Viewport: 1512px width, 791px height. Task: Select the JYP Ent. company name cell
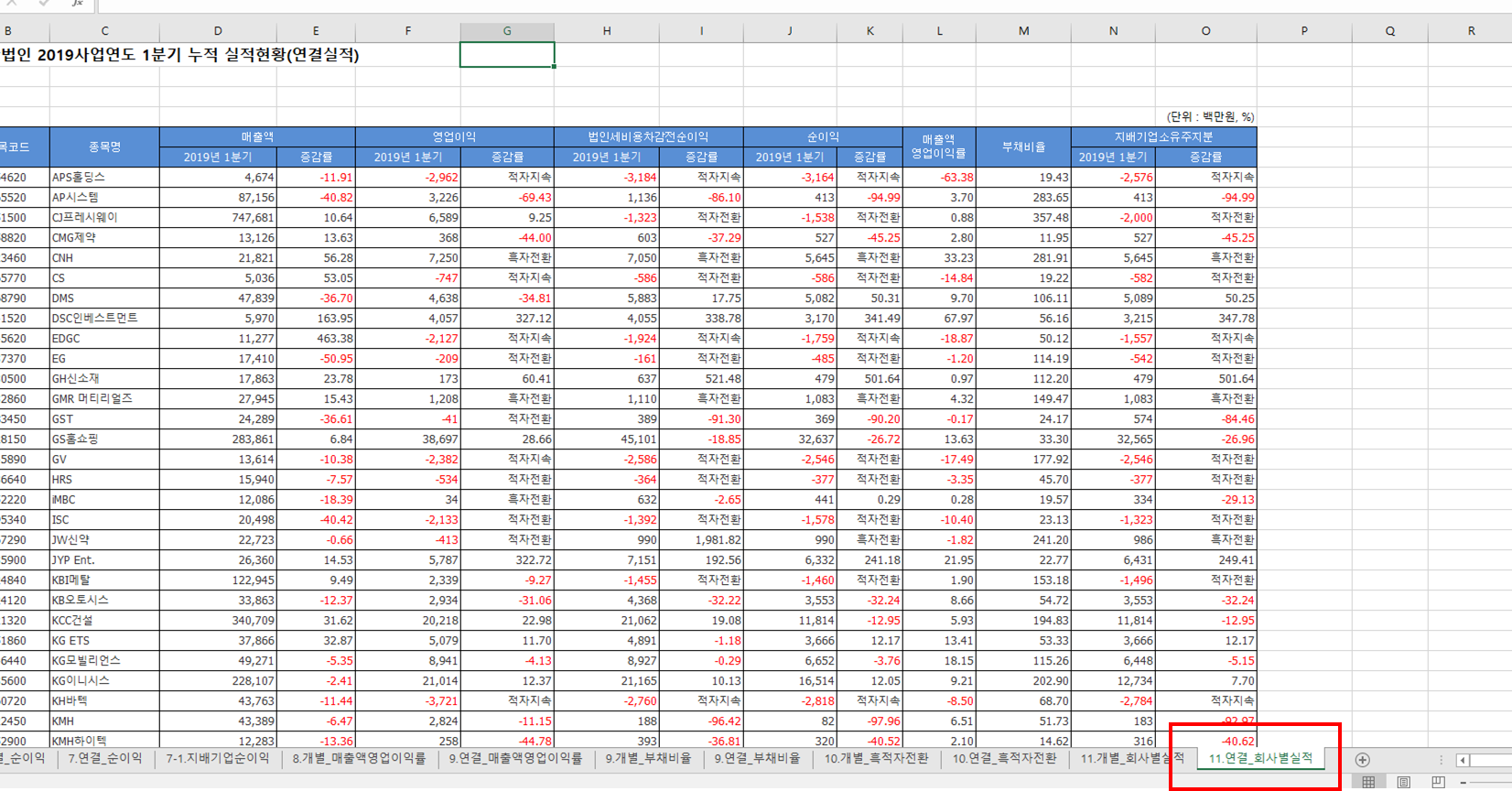pyautogui.click(x=104, y=559)
